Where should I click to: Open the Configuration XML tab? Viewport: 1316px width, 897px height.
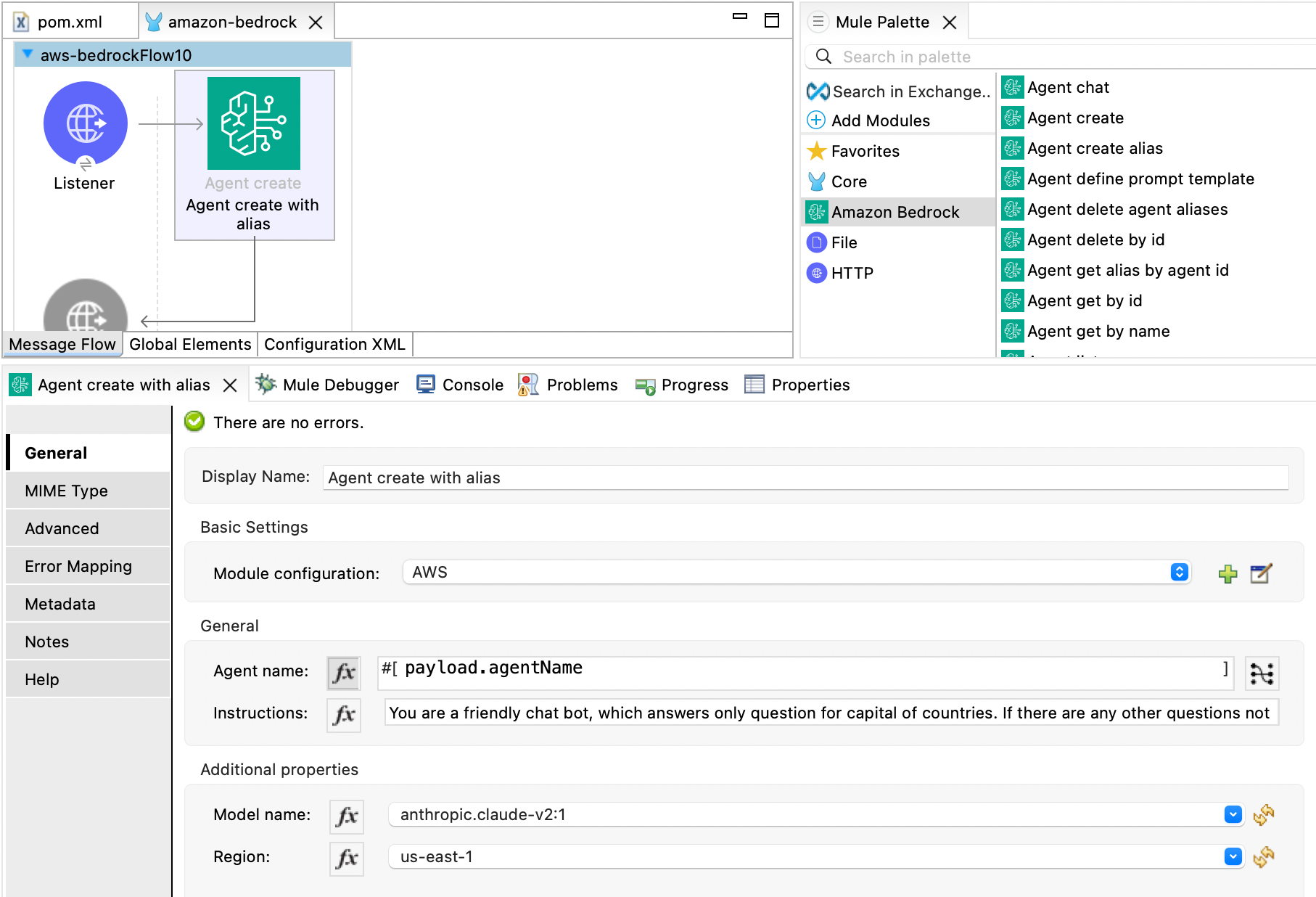(x=334, y=344)
